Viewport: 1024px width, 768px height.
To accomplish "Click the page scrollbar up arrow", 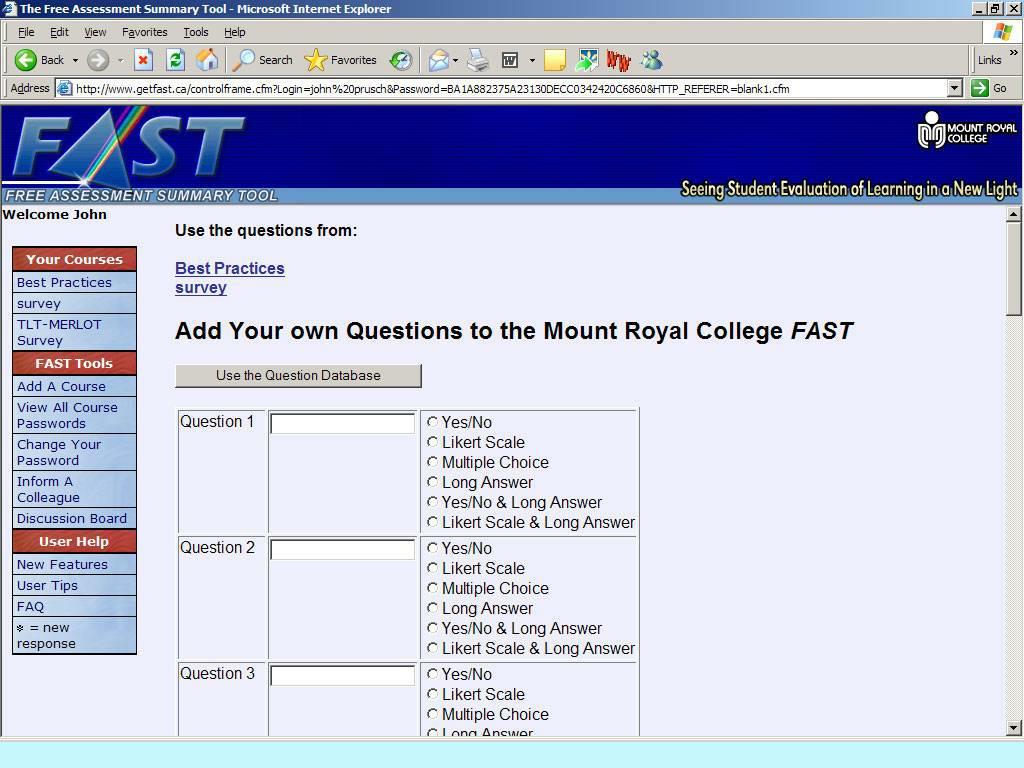I will pos(1014,214).
